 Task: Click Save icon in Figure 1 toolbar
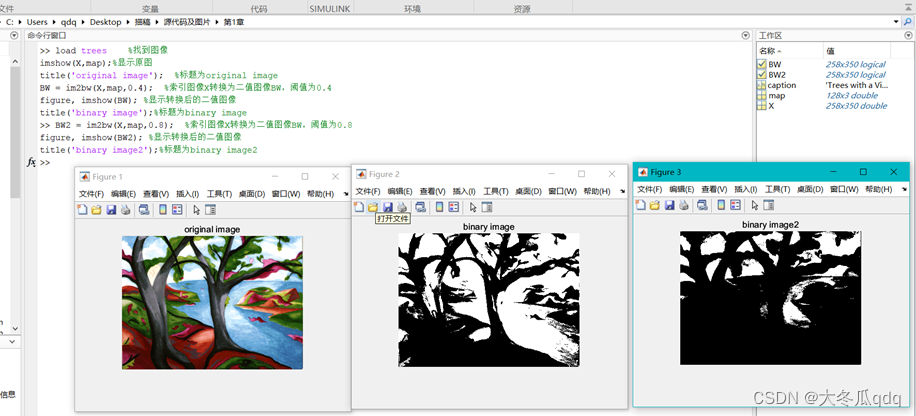click(111, 210)
